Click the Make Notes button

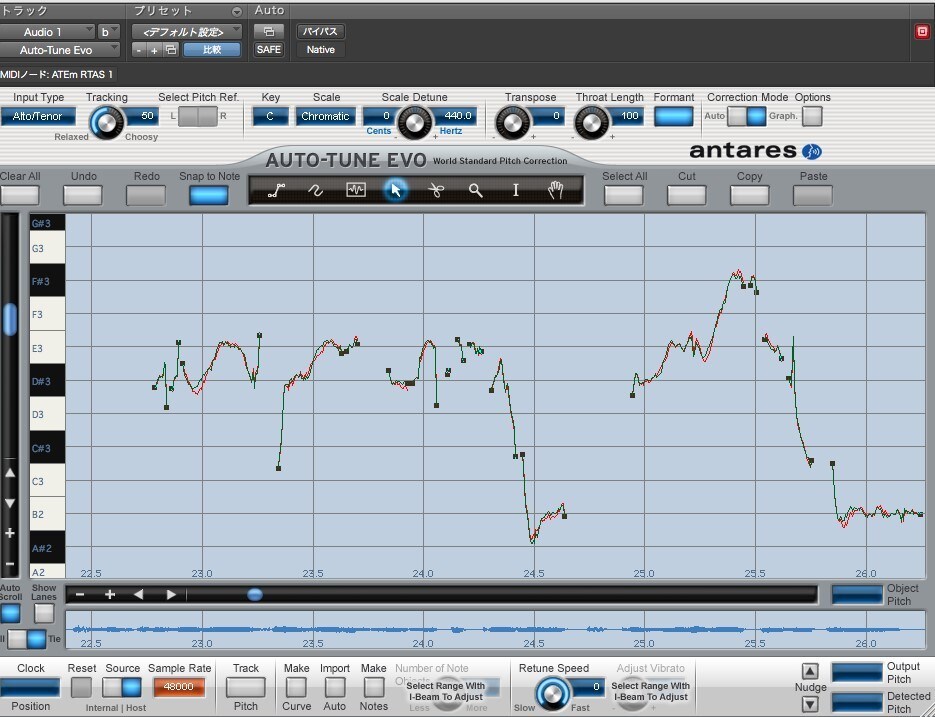373,687
